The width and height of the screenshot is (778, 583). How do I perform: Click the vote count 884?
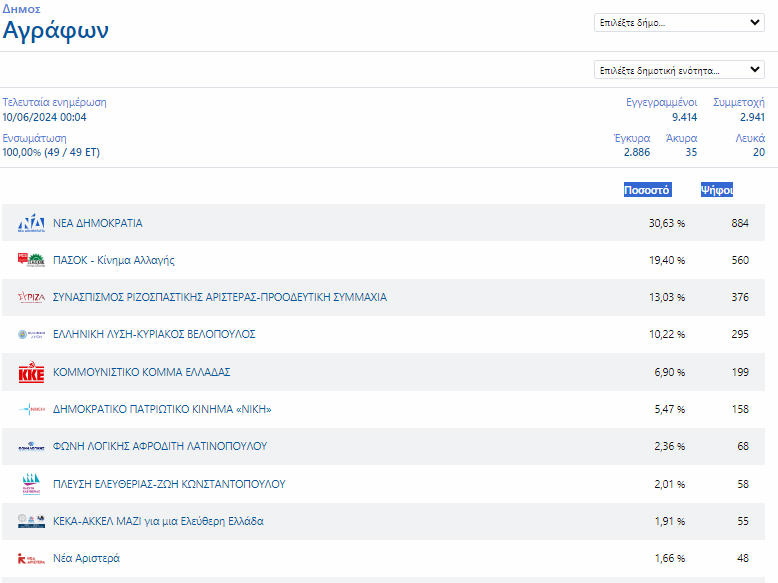740,223
